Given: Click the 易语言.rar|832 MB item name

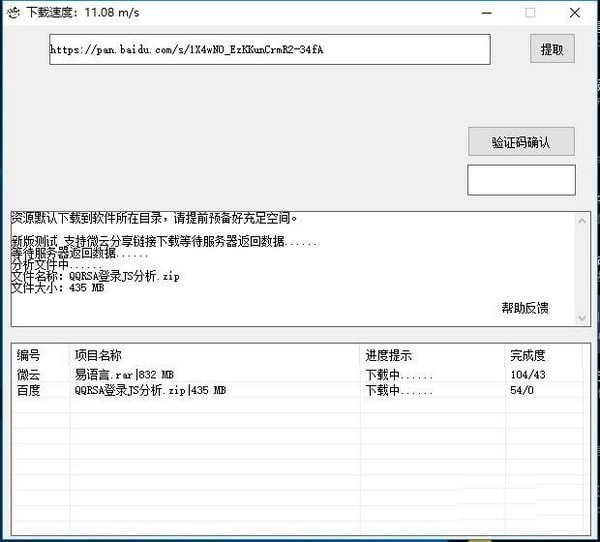Looking at the screenshot, I should [124, 374].
